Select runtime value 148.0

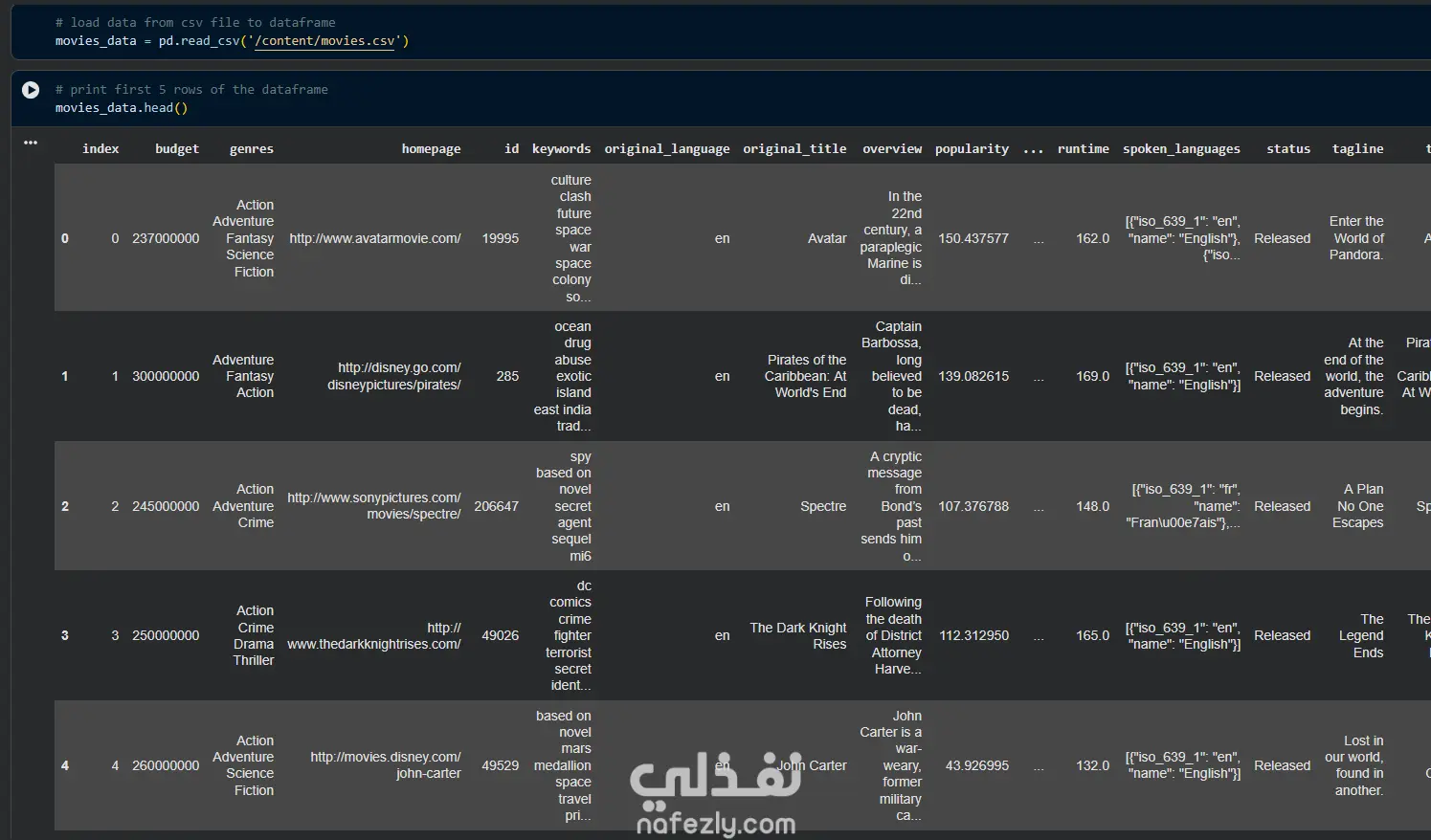1093,506
